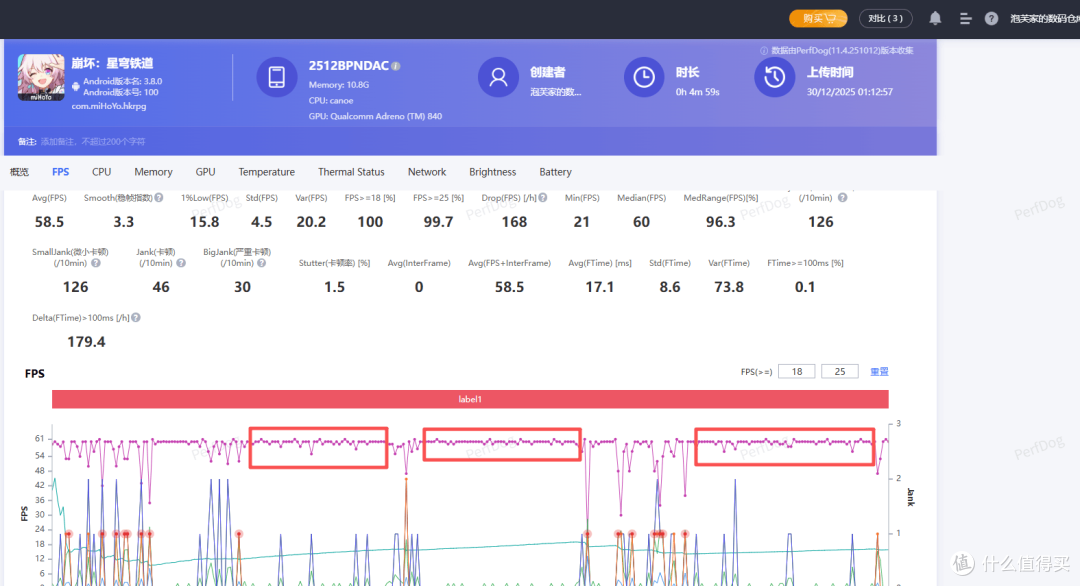Click the help question mark icon in header

991,19
